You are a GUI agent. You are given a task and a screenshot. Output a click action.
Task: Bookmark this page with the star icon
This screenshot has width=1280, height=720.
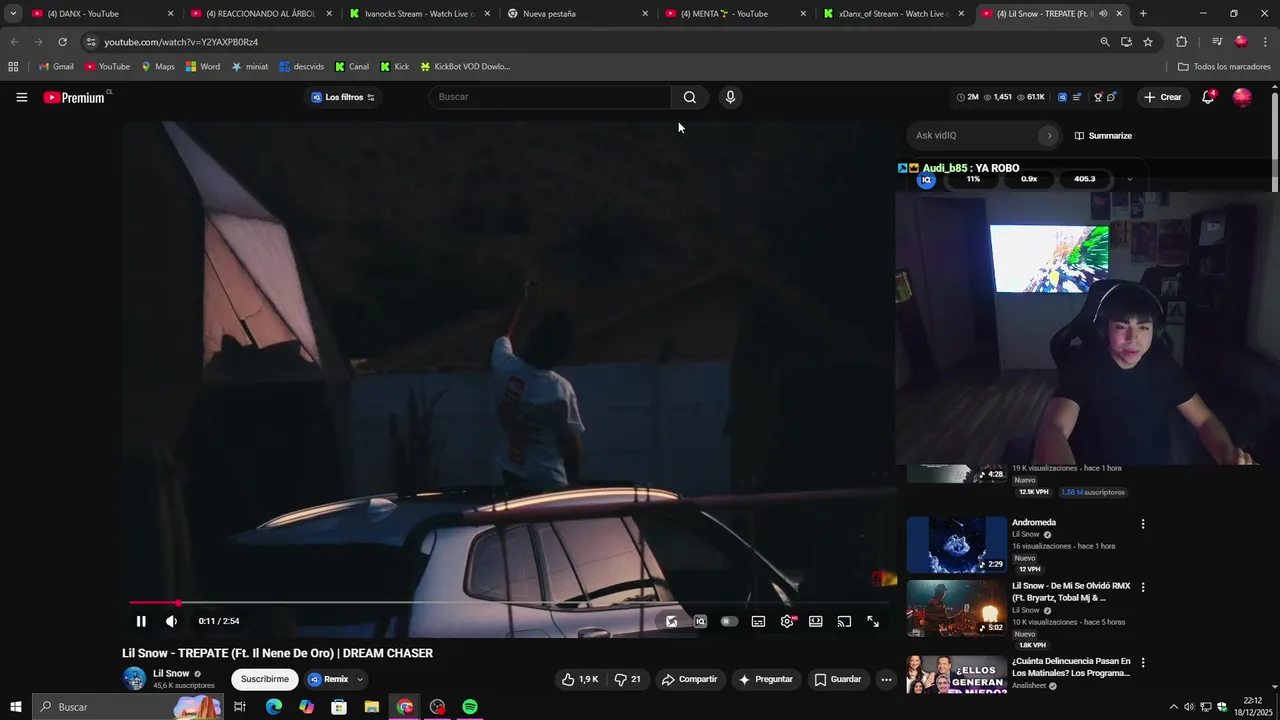tap(1148, 42)
